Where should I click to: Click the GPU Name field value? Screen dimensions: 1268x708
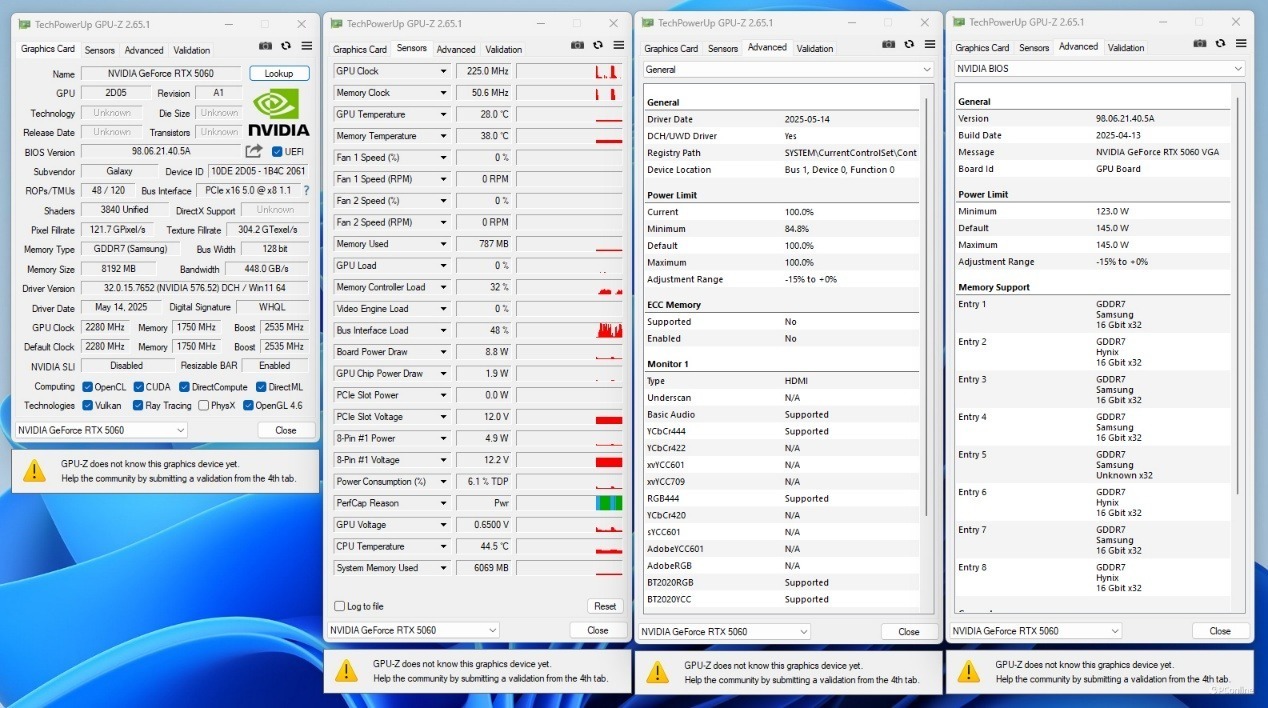point(161,74)
